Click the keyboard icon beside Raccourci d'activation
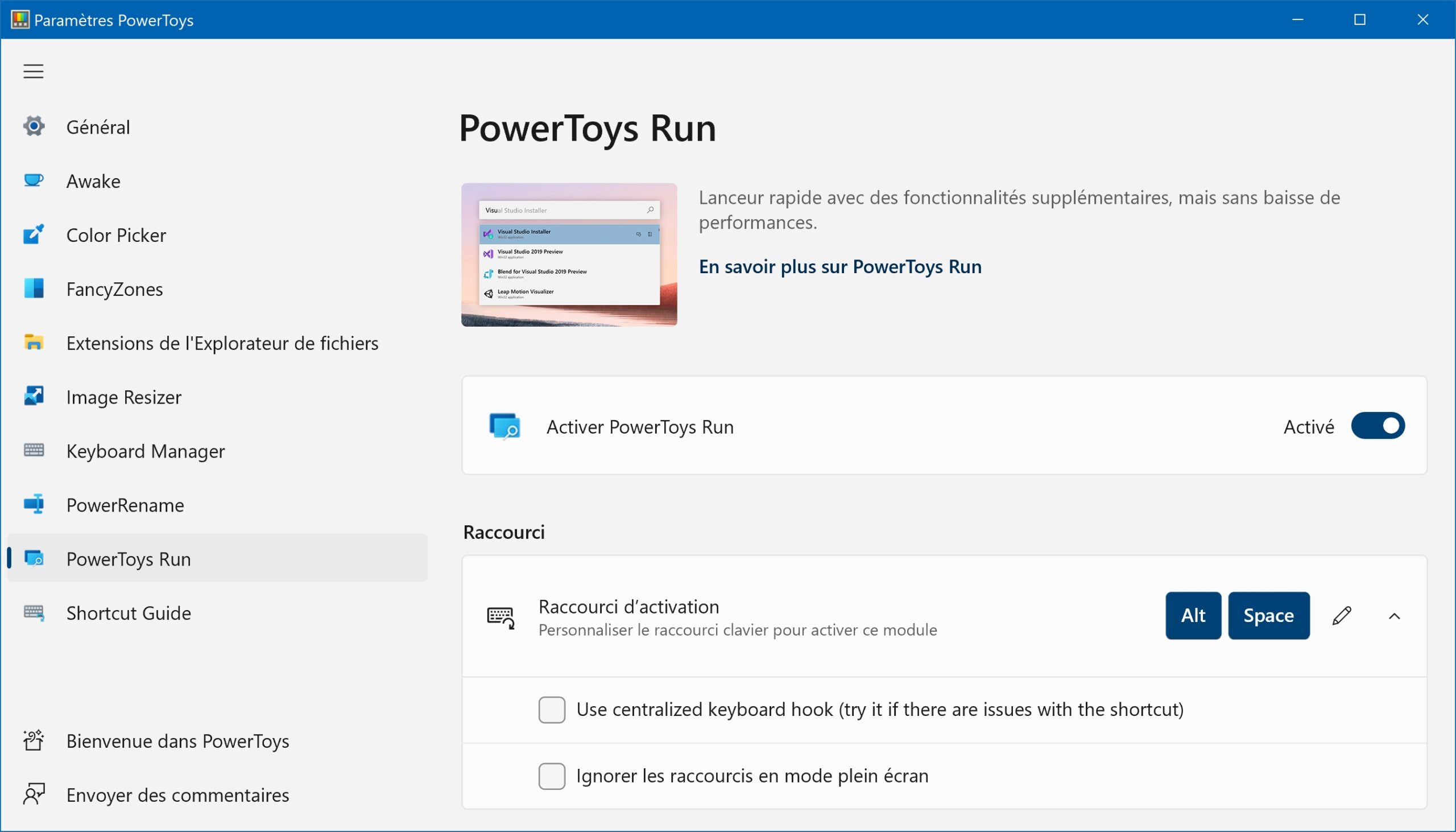The width and height of the screenshot is (1456, 832). point(500,617)
